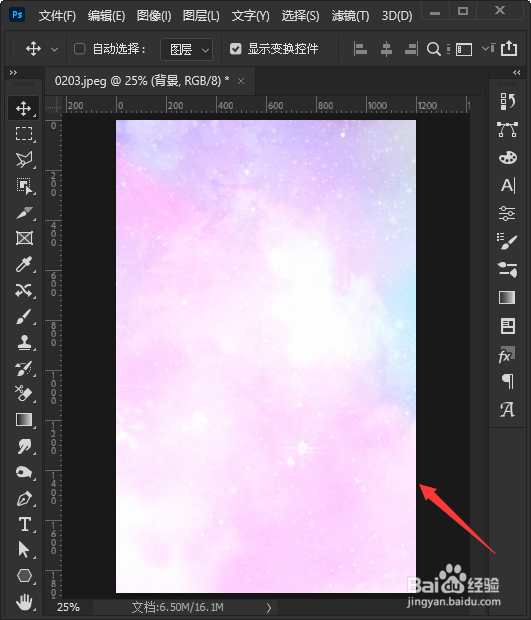Open the History panel icon
Screen dimensions: 531x620
(x=508, y=102)
